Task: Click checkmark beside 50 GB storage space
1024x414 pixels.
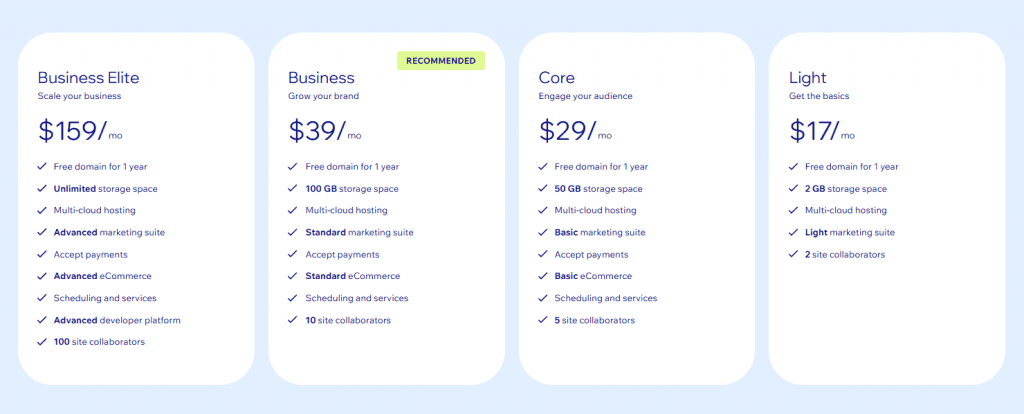Action: tap(543, 188)
